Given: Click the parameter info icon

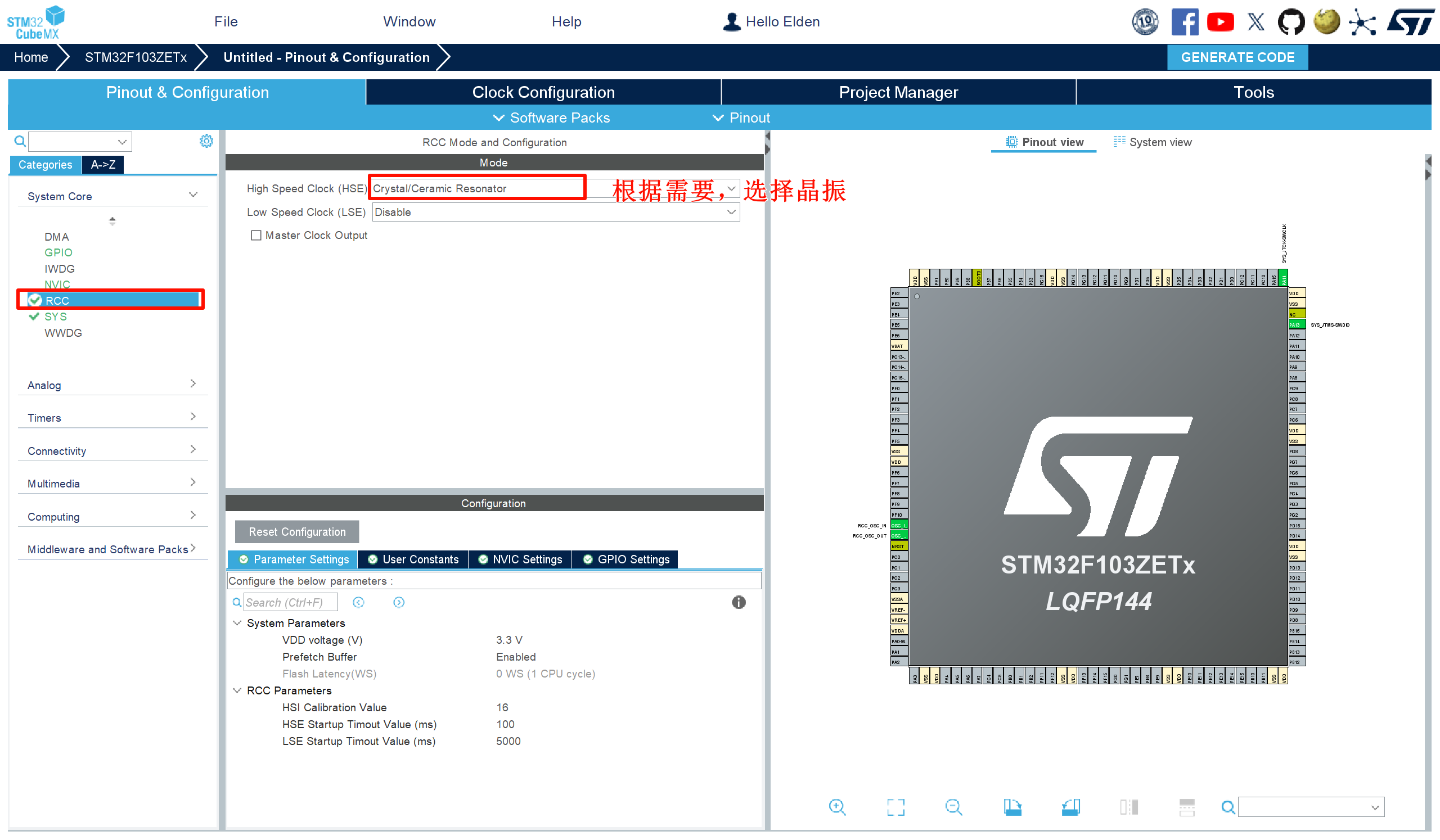Looking at the screenshot, I should [x=739, y=602].
